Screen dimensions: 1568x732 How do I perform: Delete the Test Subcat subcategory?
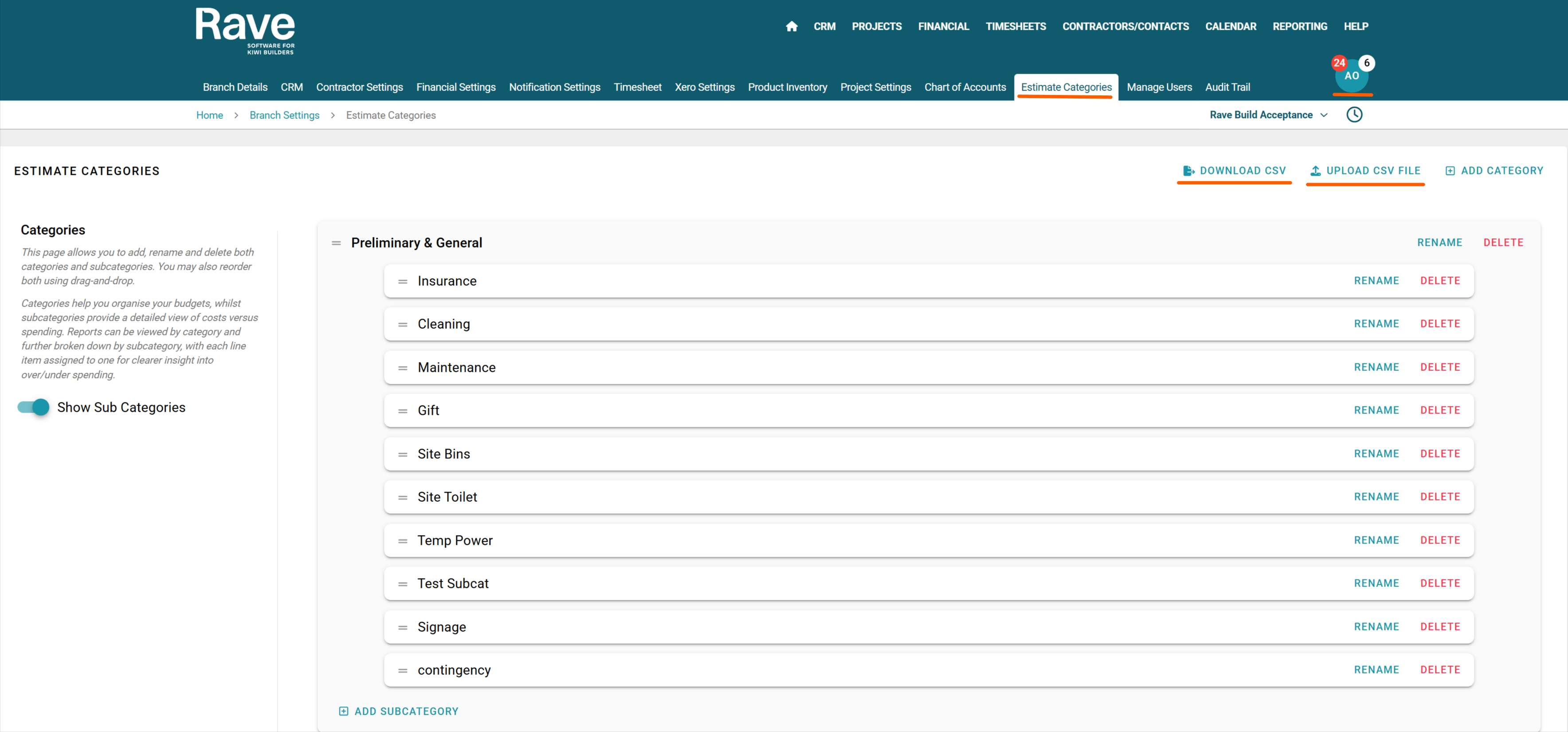point(1439,583)
